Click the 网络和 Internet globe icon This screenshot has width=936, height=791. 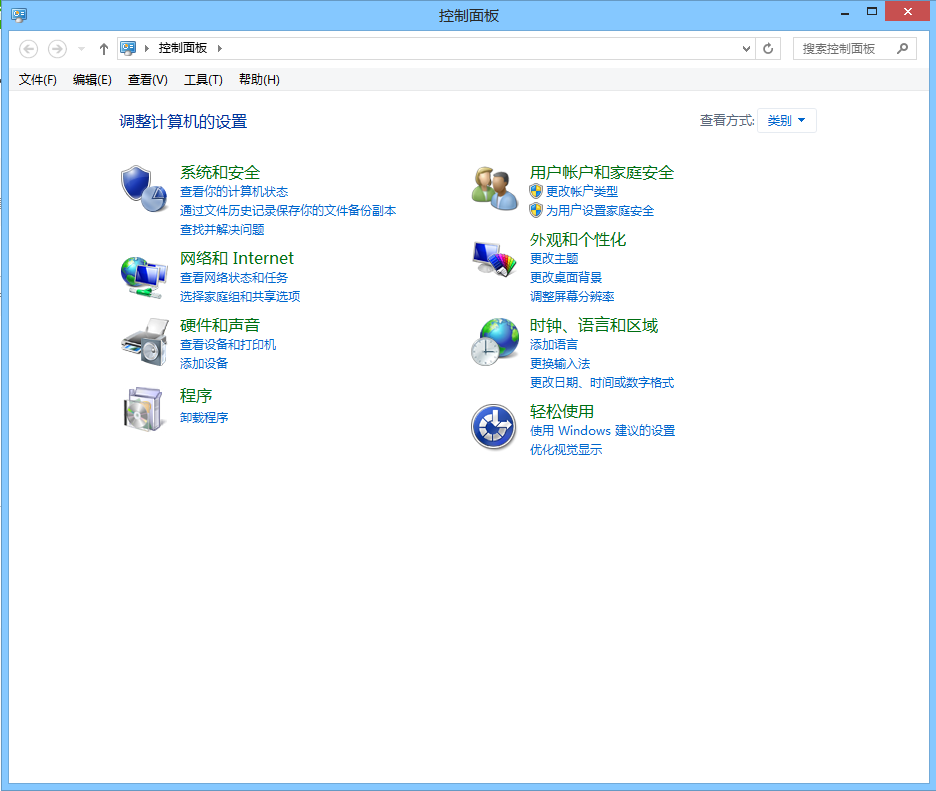(144, 272)
